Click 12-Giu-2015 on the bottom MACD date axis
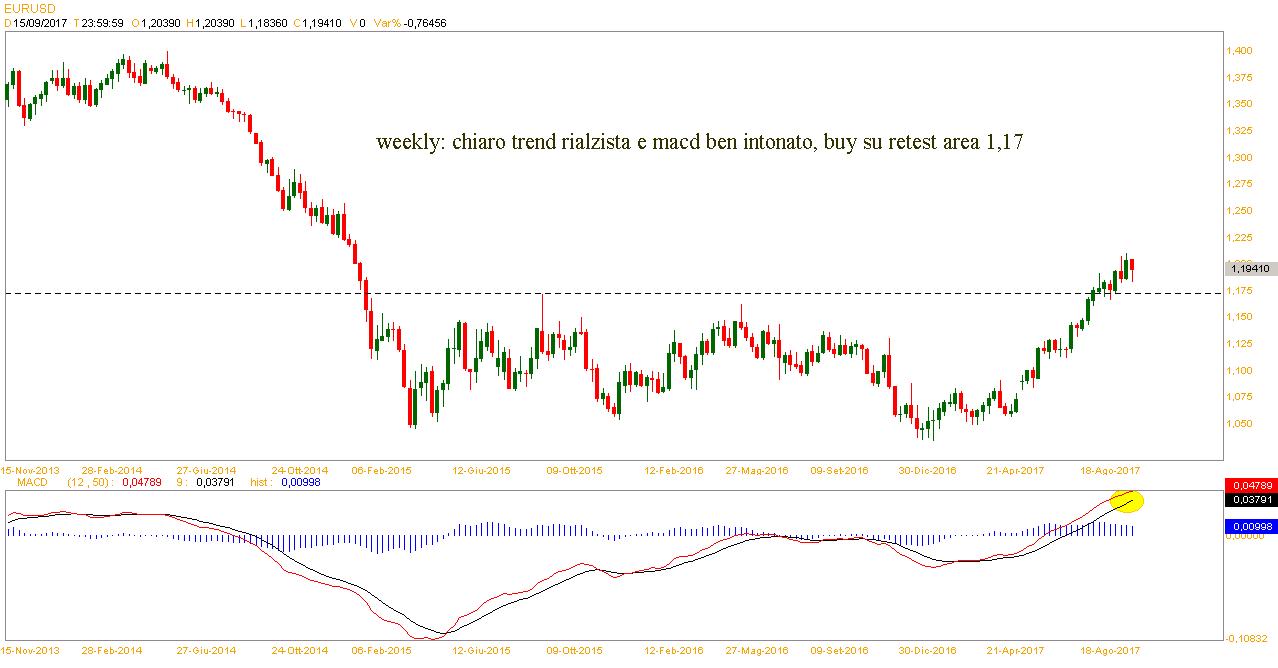 [482, 651]
